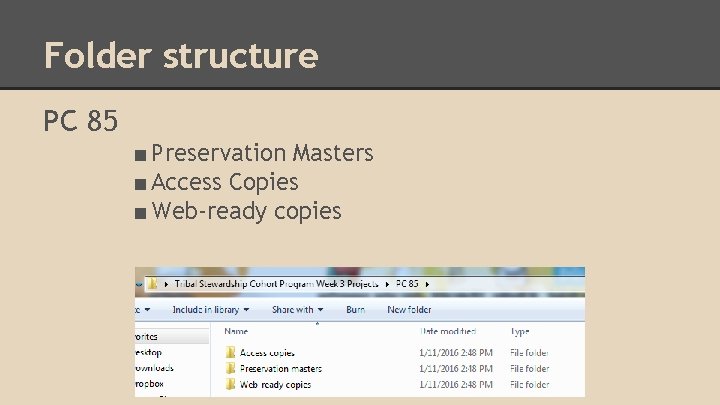Sort by the Type column header
Viewport: 720px width, 405px height.
point(520,331)
